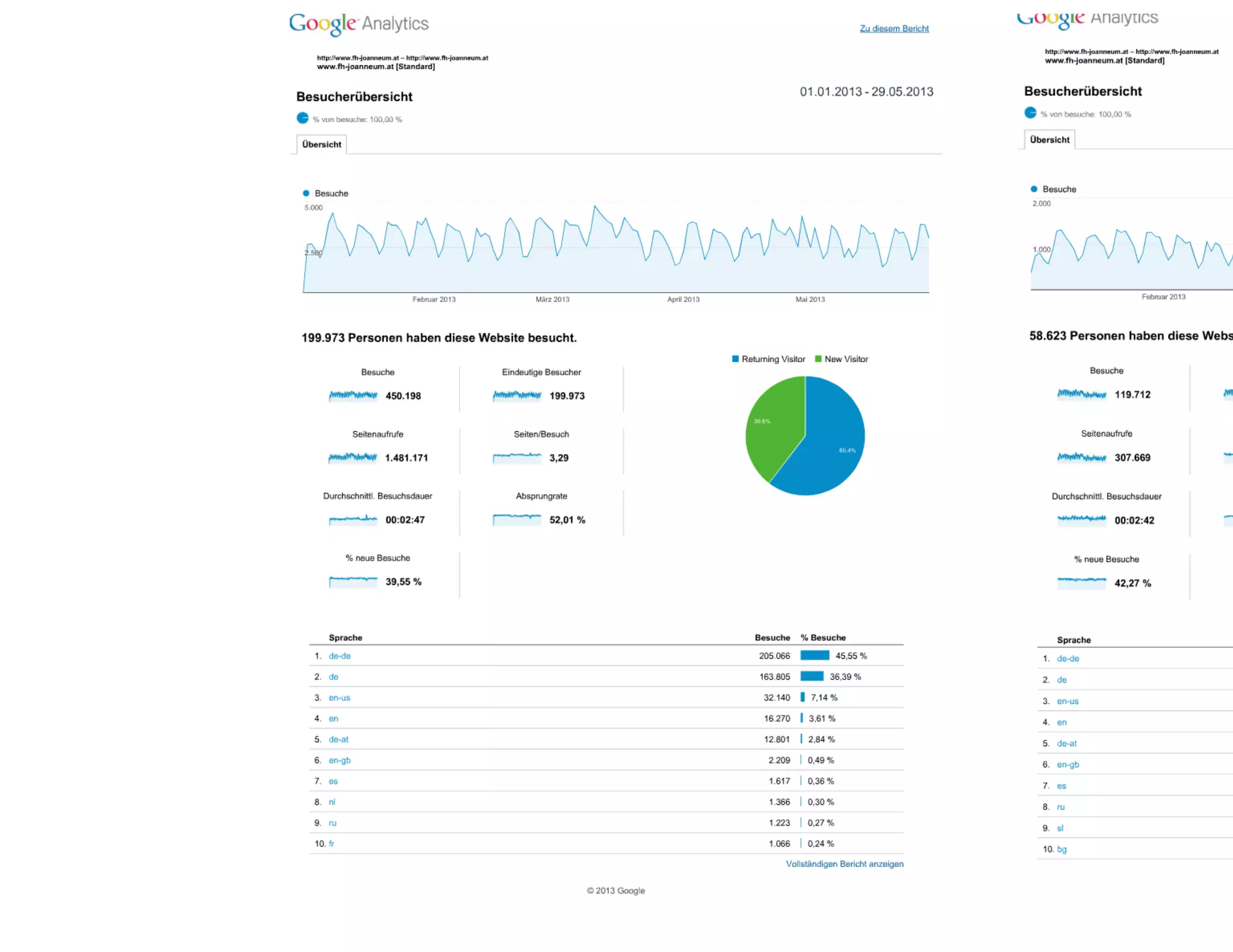The height and width of the screenshot is (952, 1233).
Task: Click the Seitenaufrufe sparkline for 1.481.171
Action: (x=353, y=457)
